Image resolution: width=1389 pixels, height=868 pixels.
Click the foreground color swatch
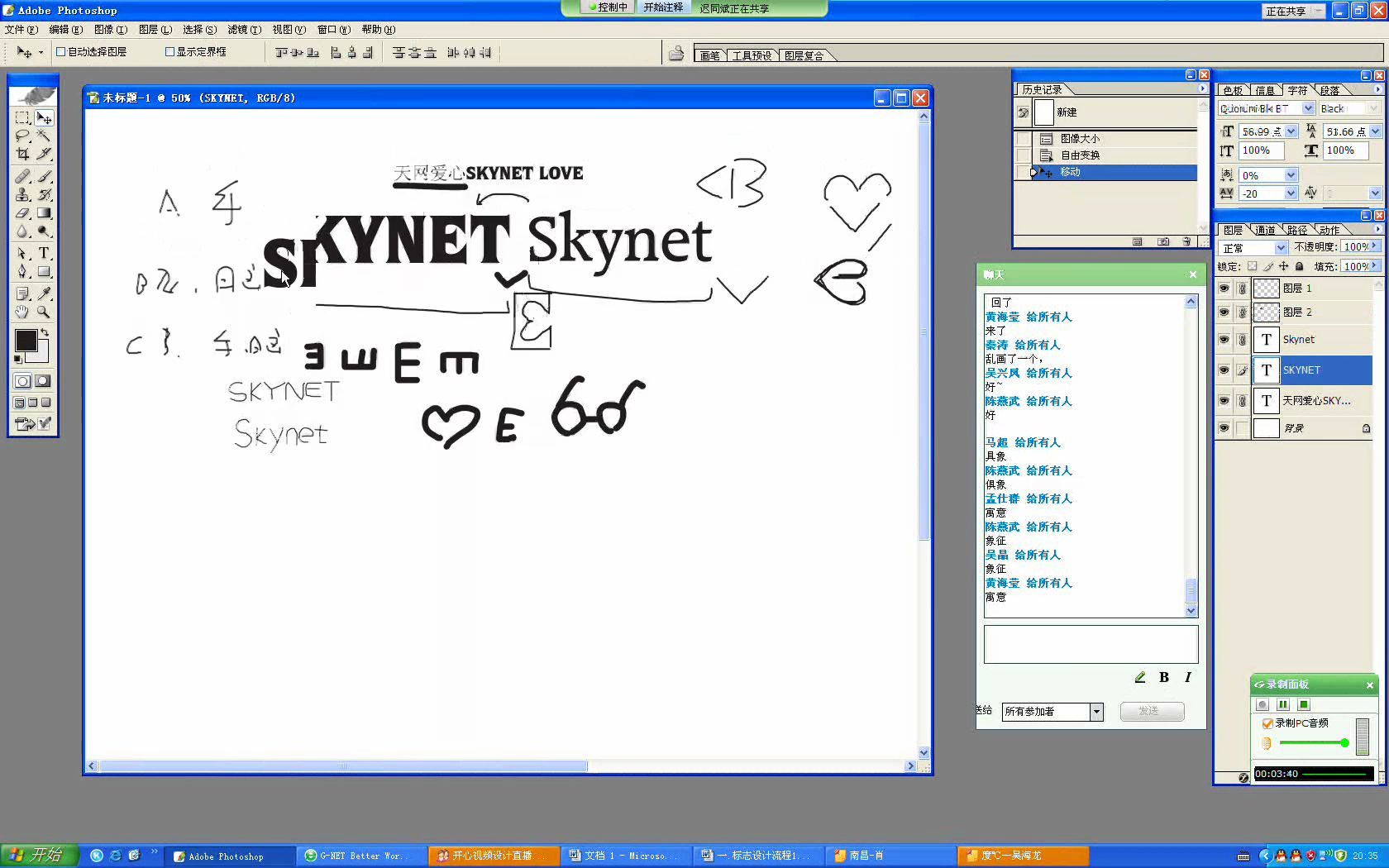[x=25, y=340]
